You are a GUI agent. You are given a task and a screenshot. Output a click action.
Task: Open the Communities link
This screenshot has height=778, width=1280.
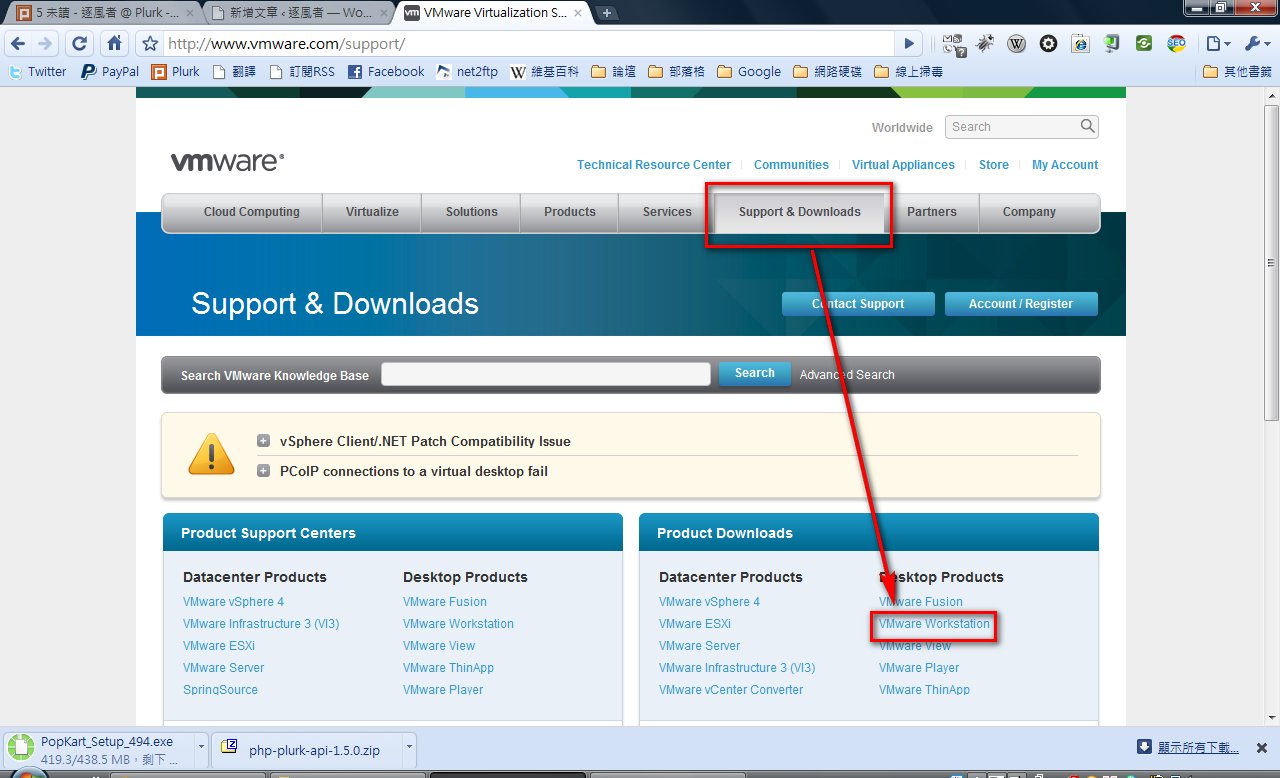(791, 165)
